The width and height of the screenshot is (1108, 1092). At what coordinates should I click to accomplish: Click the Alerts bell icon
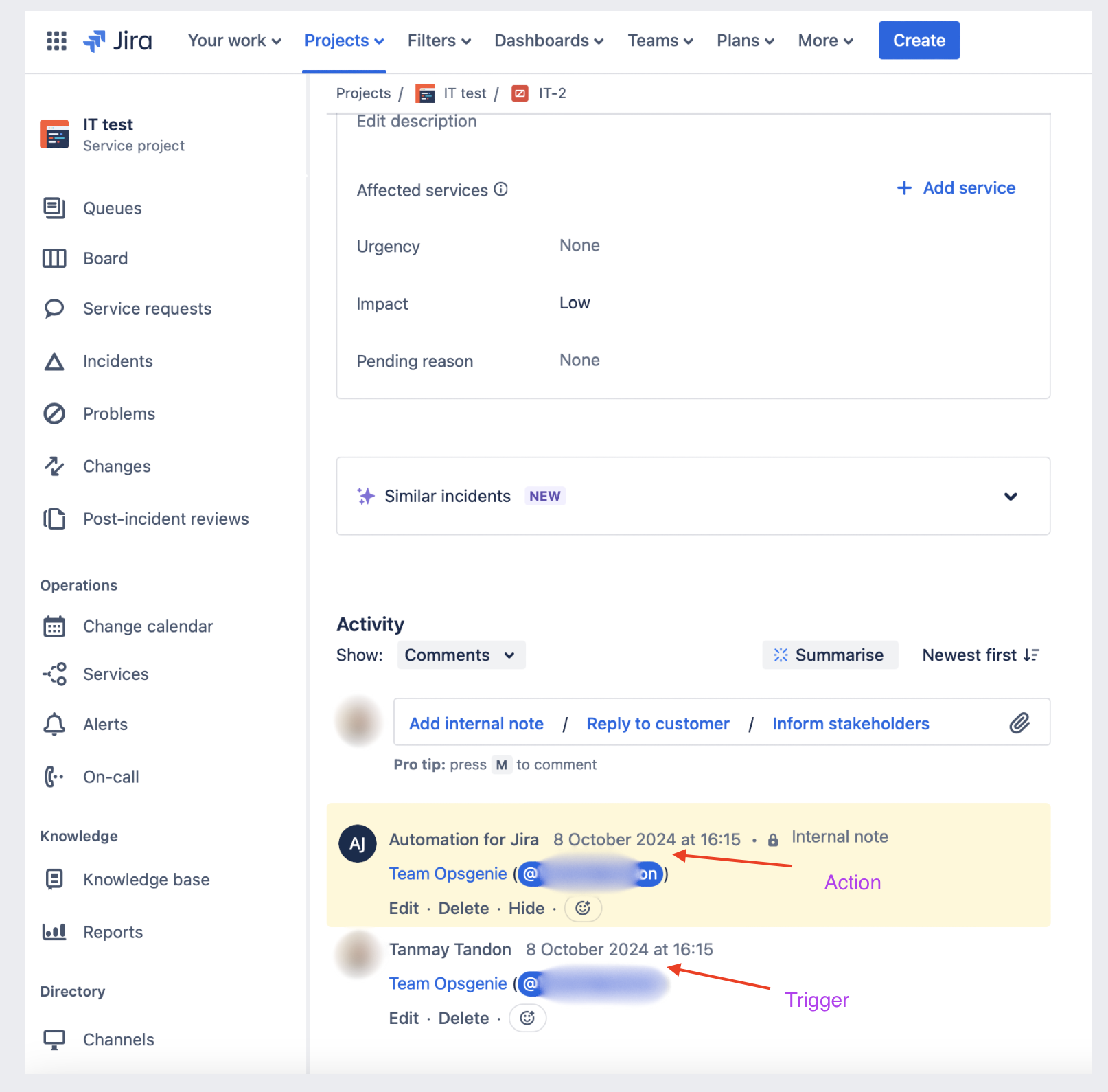tap(54, 724)
